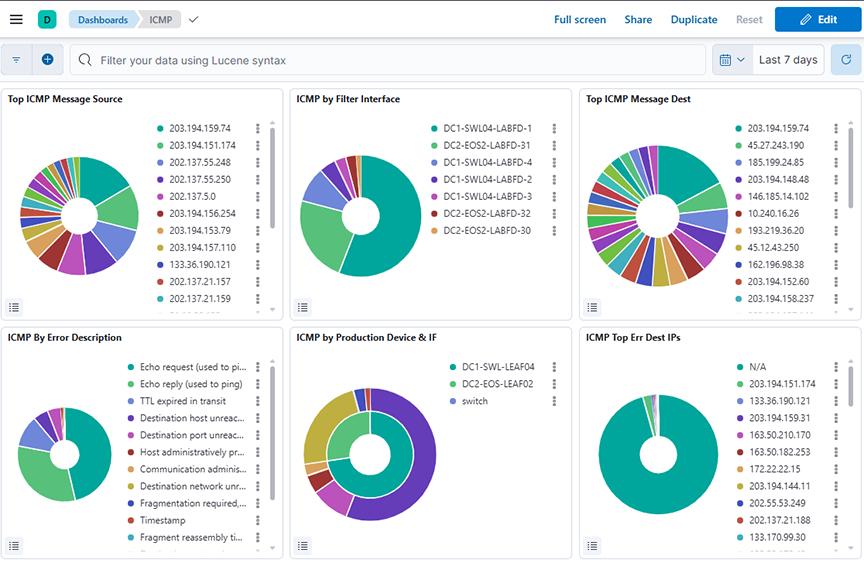Open the Share menu
Viewport: 864px width, 563px height.
pos(638,19)
